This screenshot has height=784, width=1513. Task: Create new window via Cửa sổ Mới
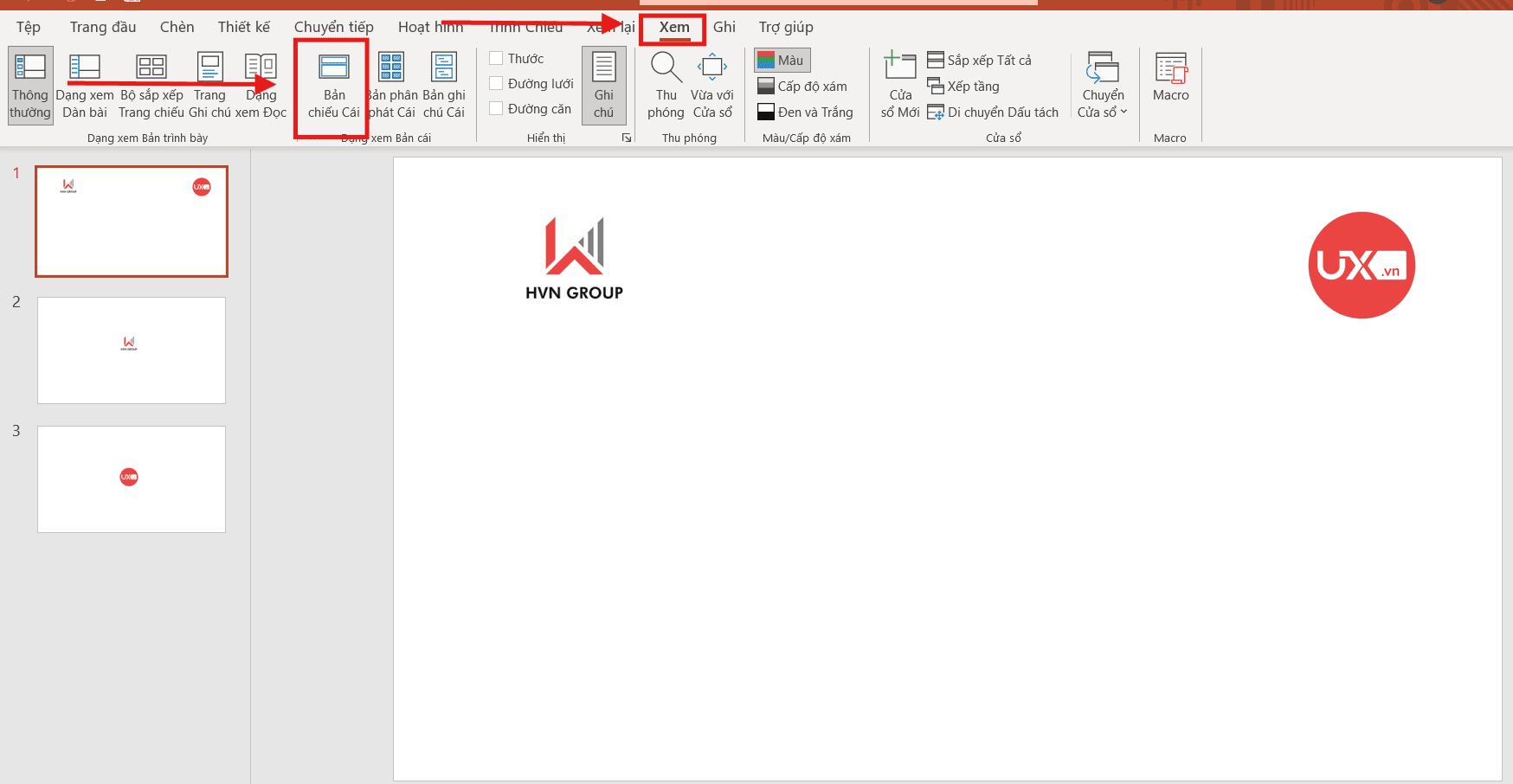tap(899, 85)
